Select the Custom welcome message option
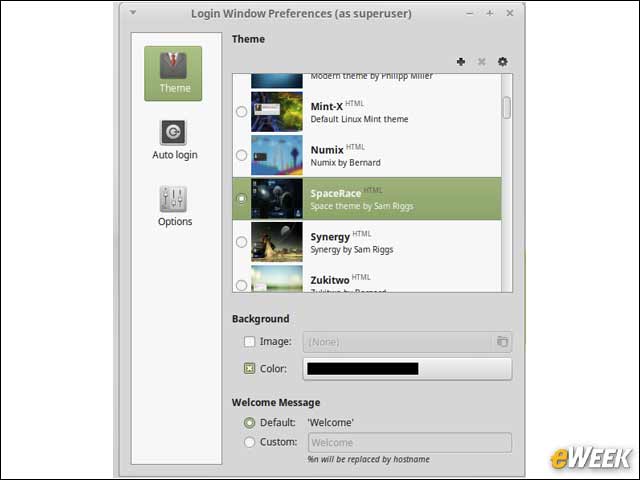640x480 pixels. (x=249, y=442)
